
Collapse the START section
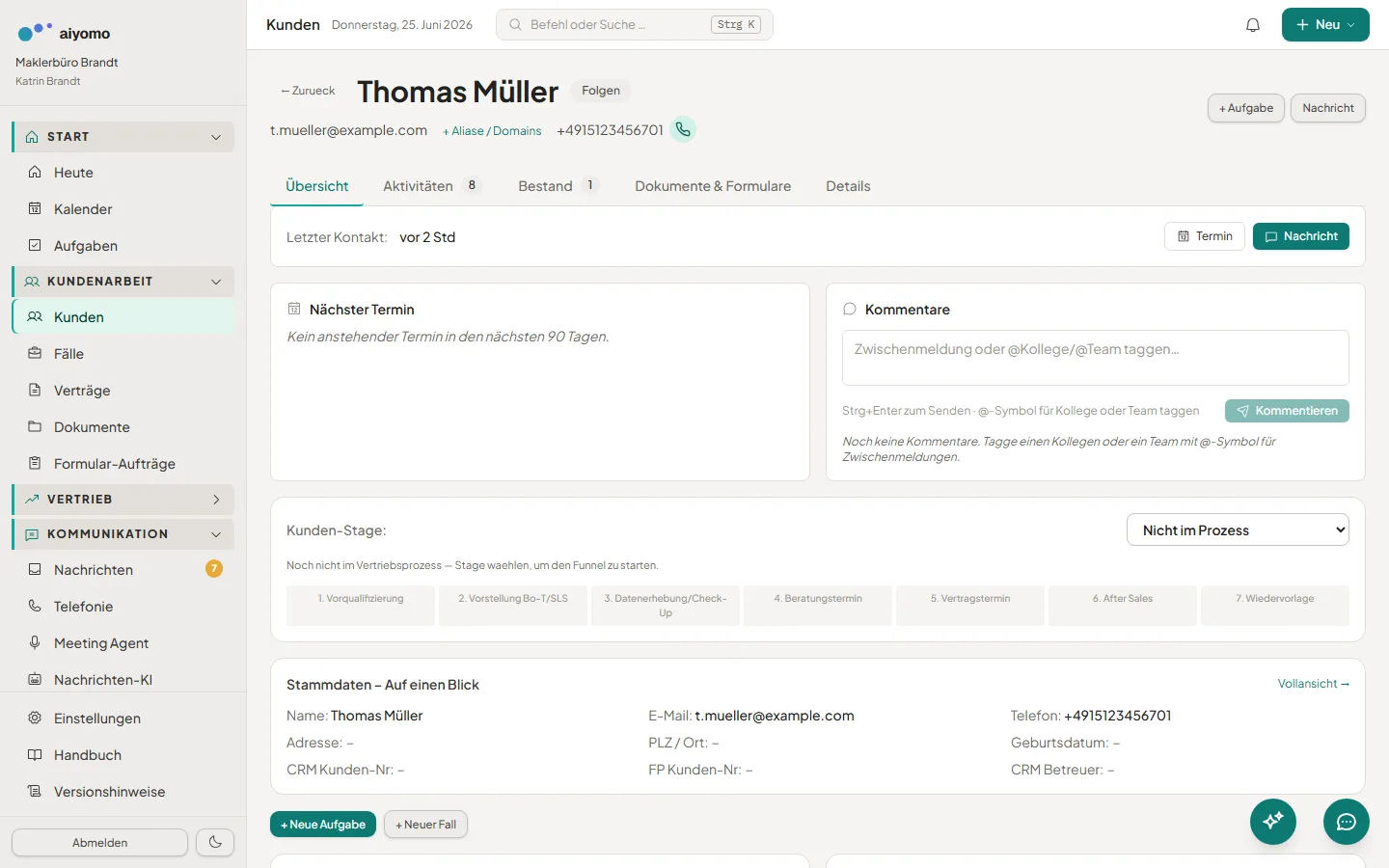coord(123,137)
